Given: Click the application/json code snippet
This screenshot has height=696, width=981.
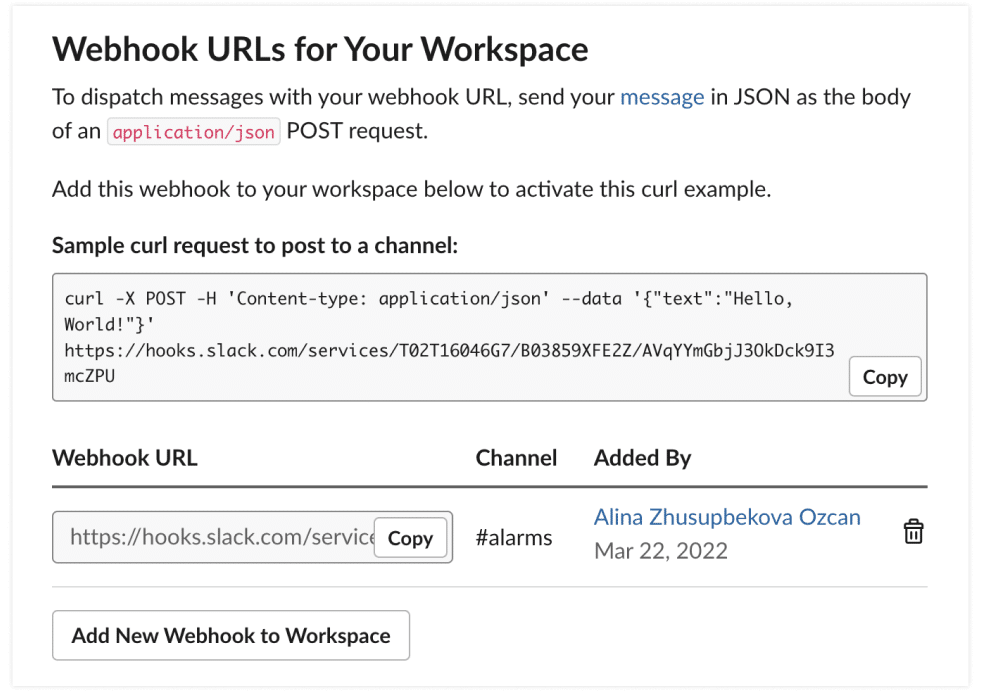Looking at the screenshot, I should pyautogui.click(x=194, y=132).
